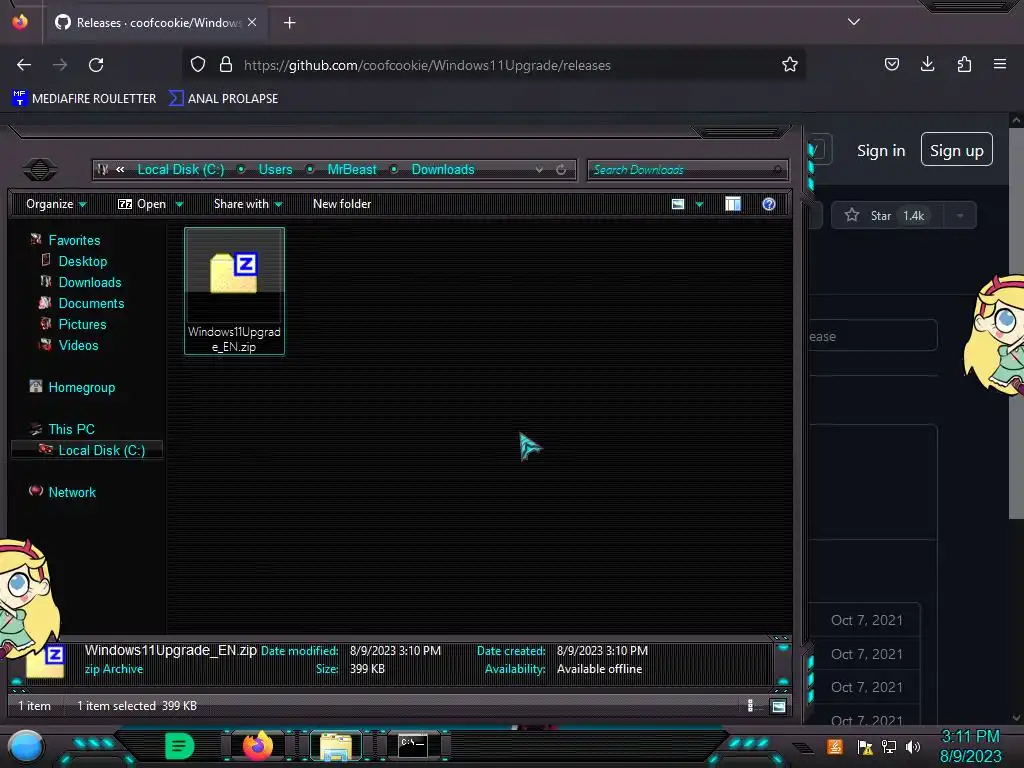Image resolution: width=1024 pixels, height=768 pixels.
Task: Click the Search Downloads field
Action: tap(688, 170)
